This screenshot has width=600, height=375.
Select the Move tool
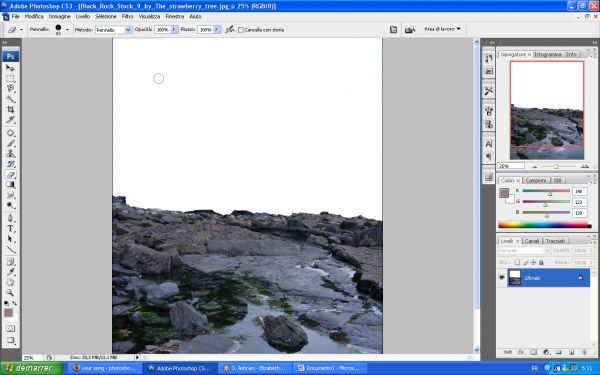[x=10, y=68]
